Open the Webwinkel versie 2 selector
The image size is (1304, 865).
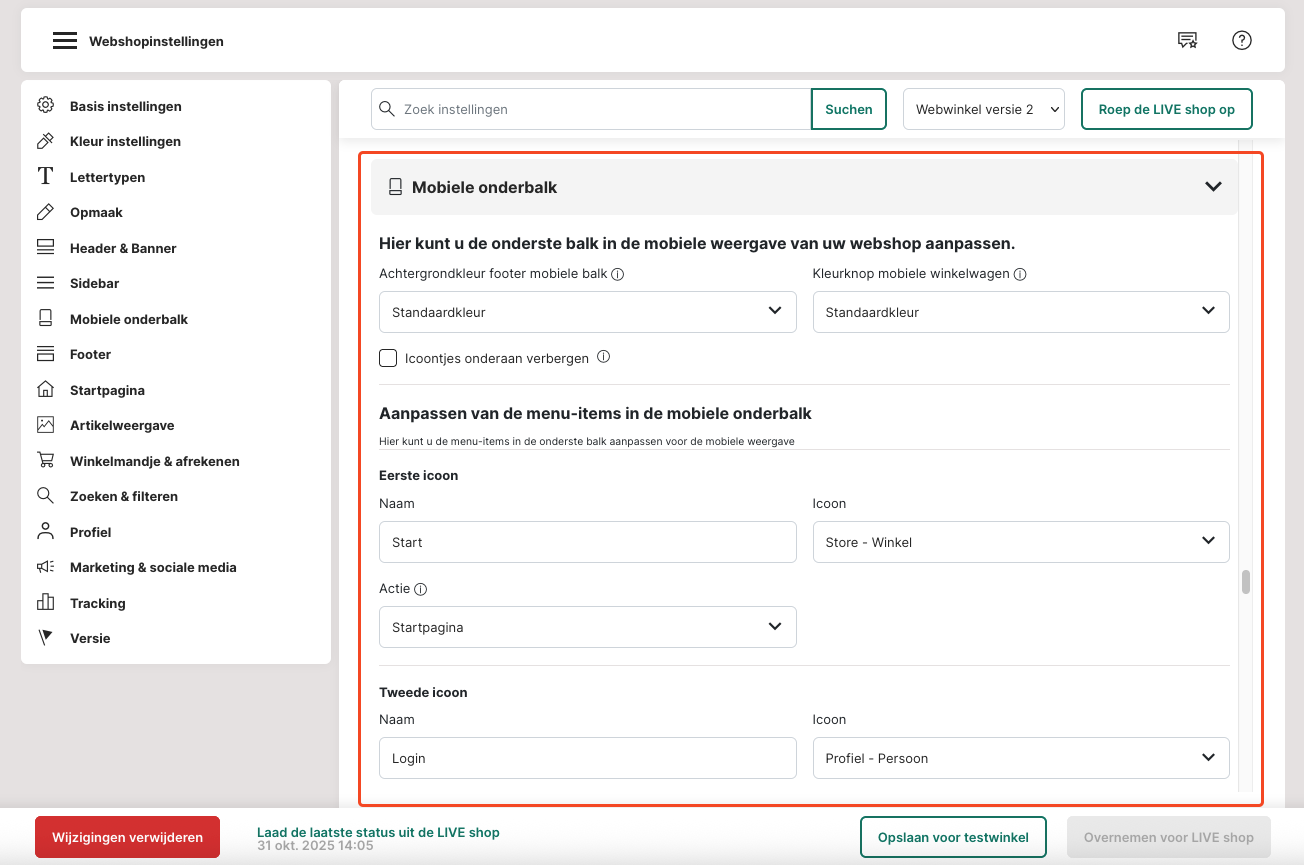click(983, 110)
